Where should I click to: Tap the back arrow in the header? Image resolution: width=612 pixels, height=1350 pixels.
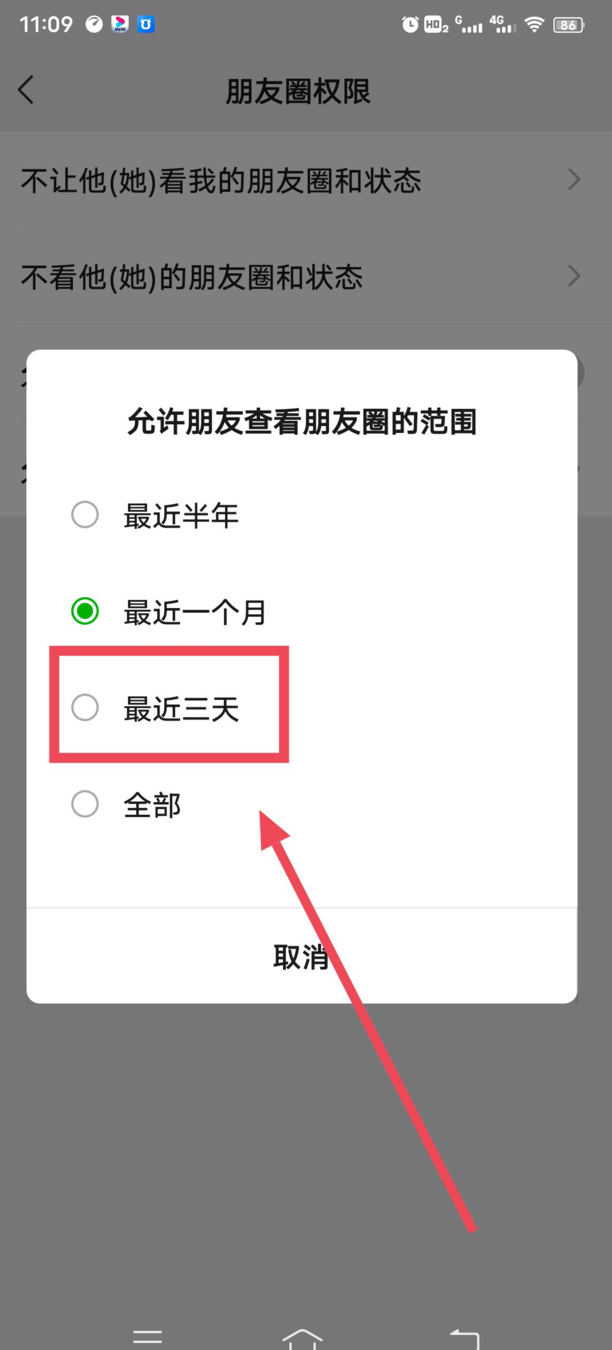coord(26,90)
